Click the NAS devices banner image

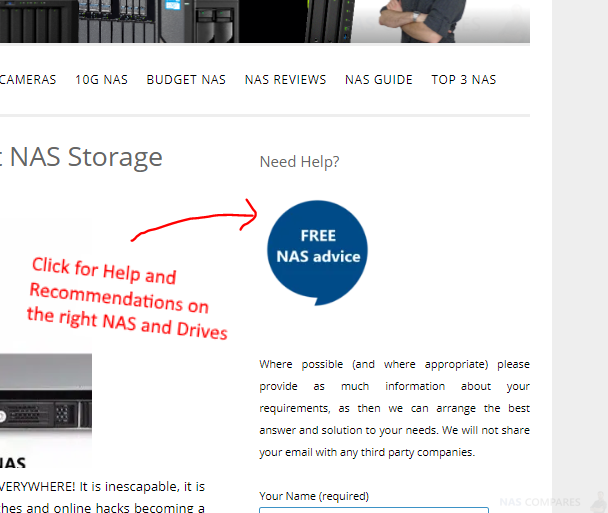[x=176, y=21]
